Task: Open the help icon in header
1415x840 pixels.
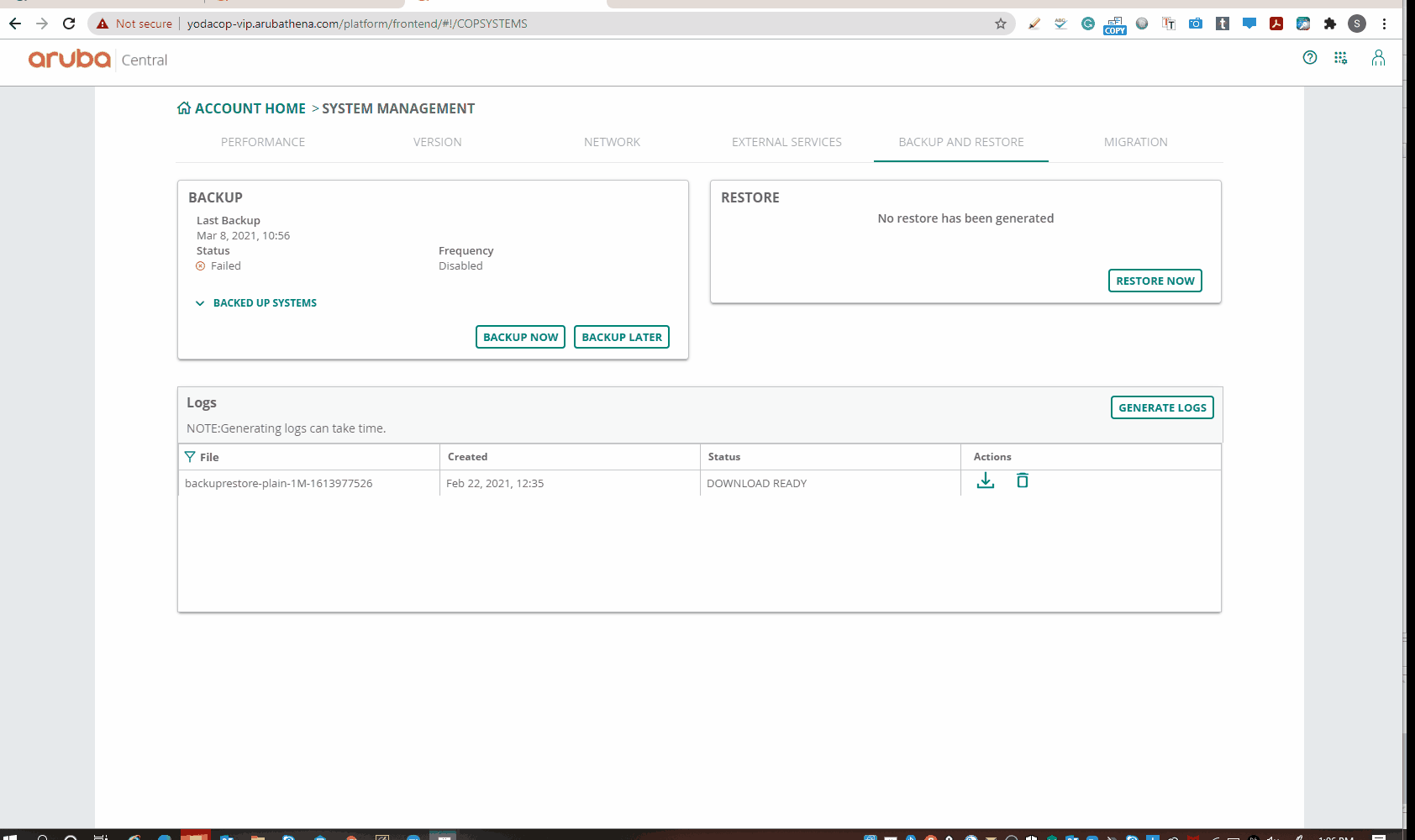Action: pyautogui.click(x=1309, y=57)
